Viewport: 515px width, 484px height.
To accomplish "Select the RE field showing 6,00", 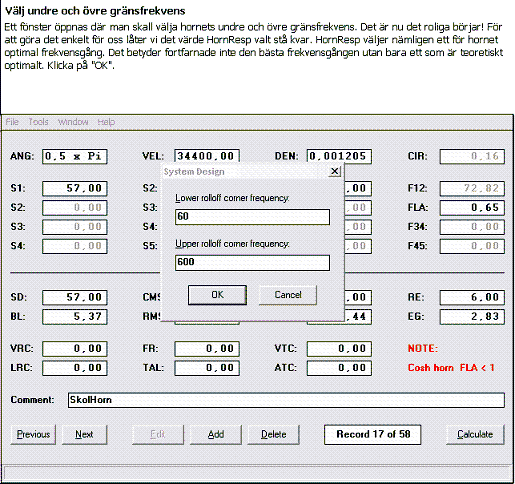I will tap(472, 297).
